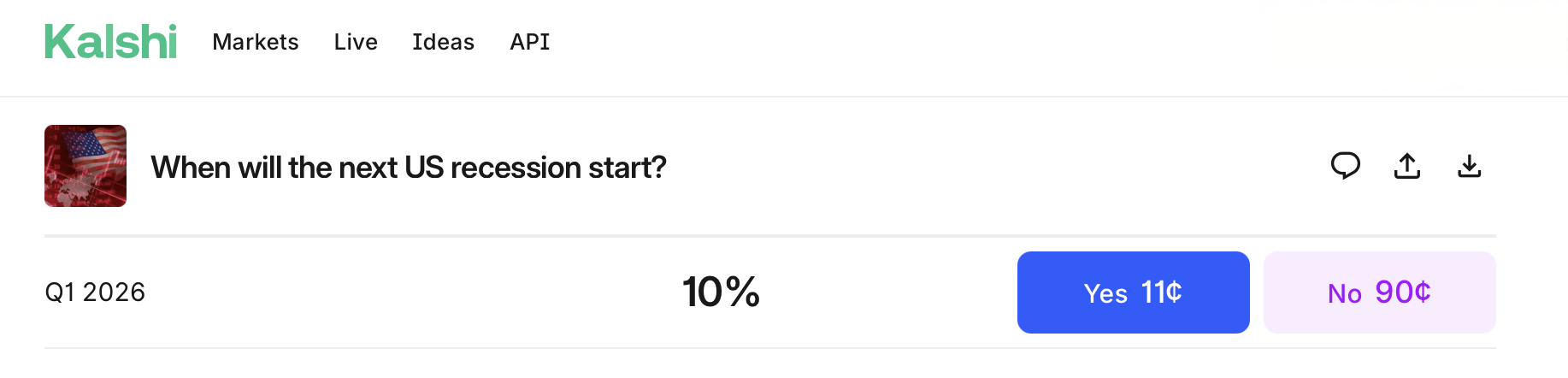Click the recession market title
Viewport: 1568px width, 378px height.
[x=408, y=168]
